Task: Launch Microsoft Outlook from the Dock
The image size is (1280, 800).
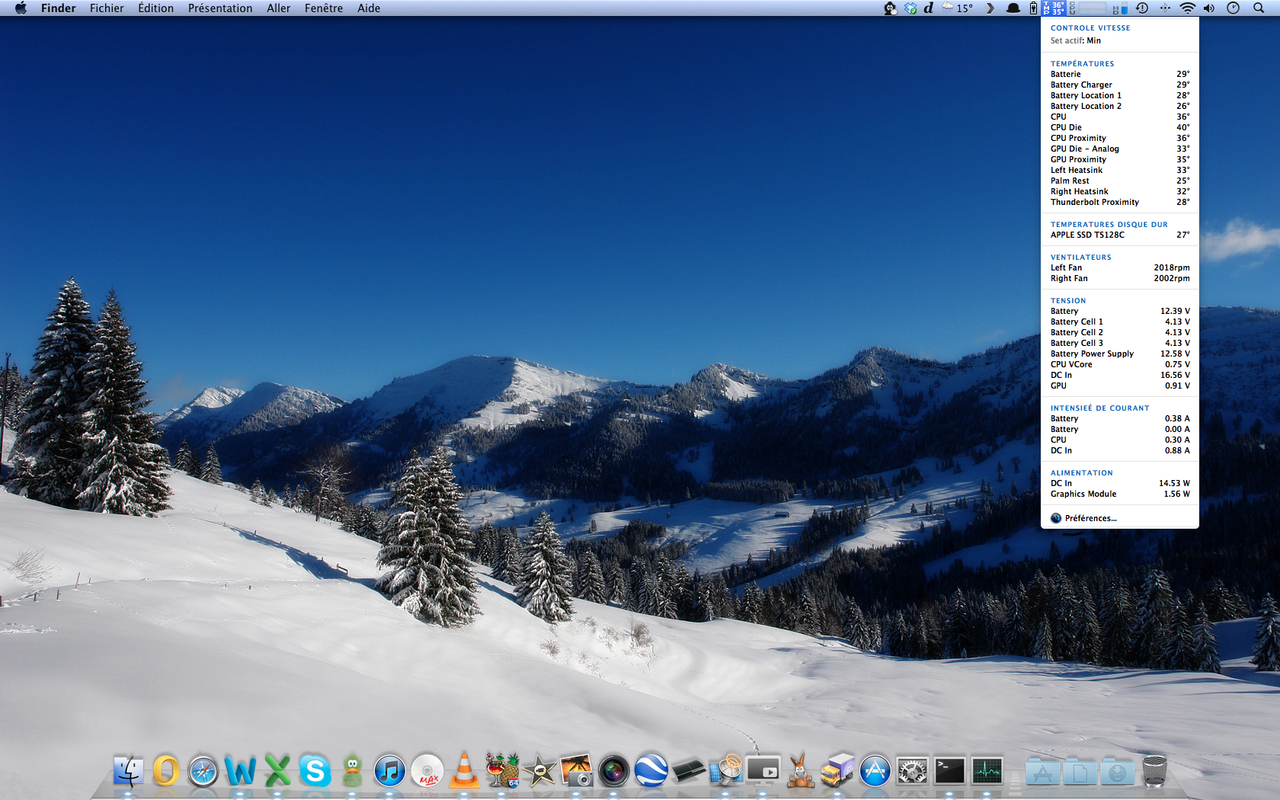Action: tap(166, 770)
